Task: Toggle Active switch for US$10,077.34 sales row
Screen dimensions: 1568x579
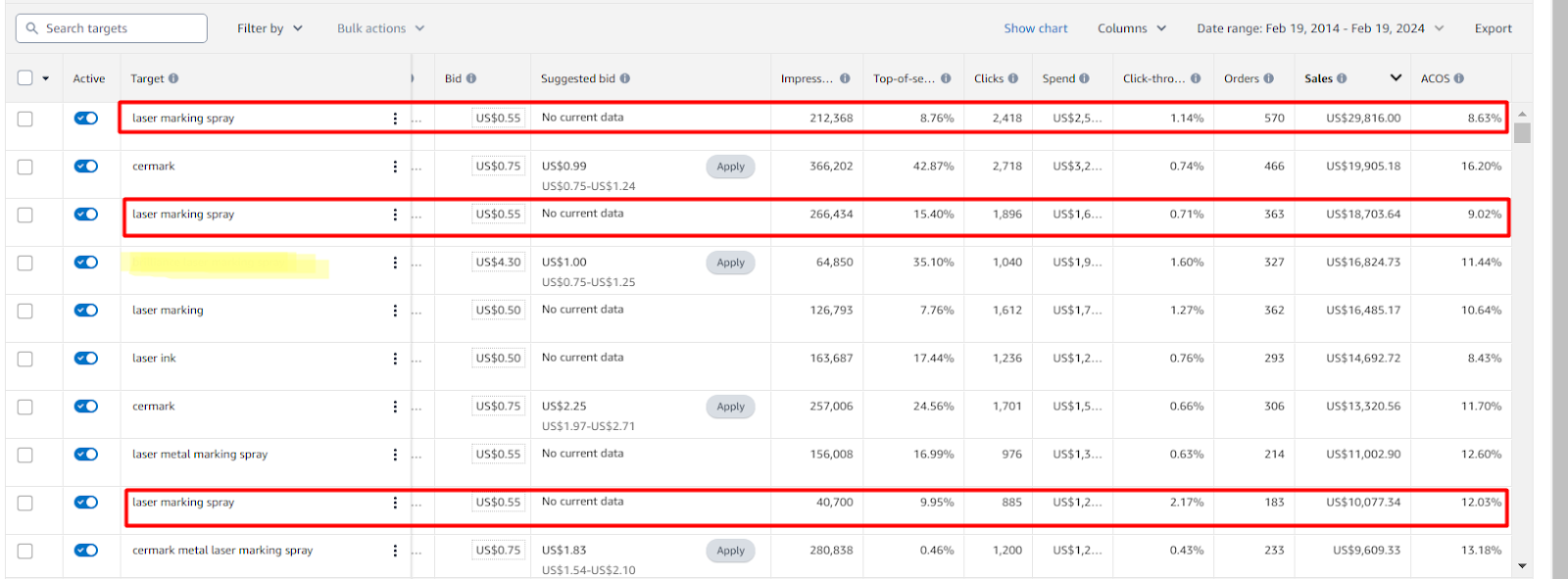Action: tap(86, 502)
